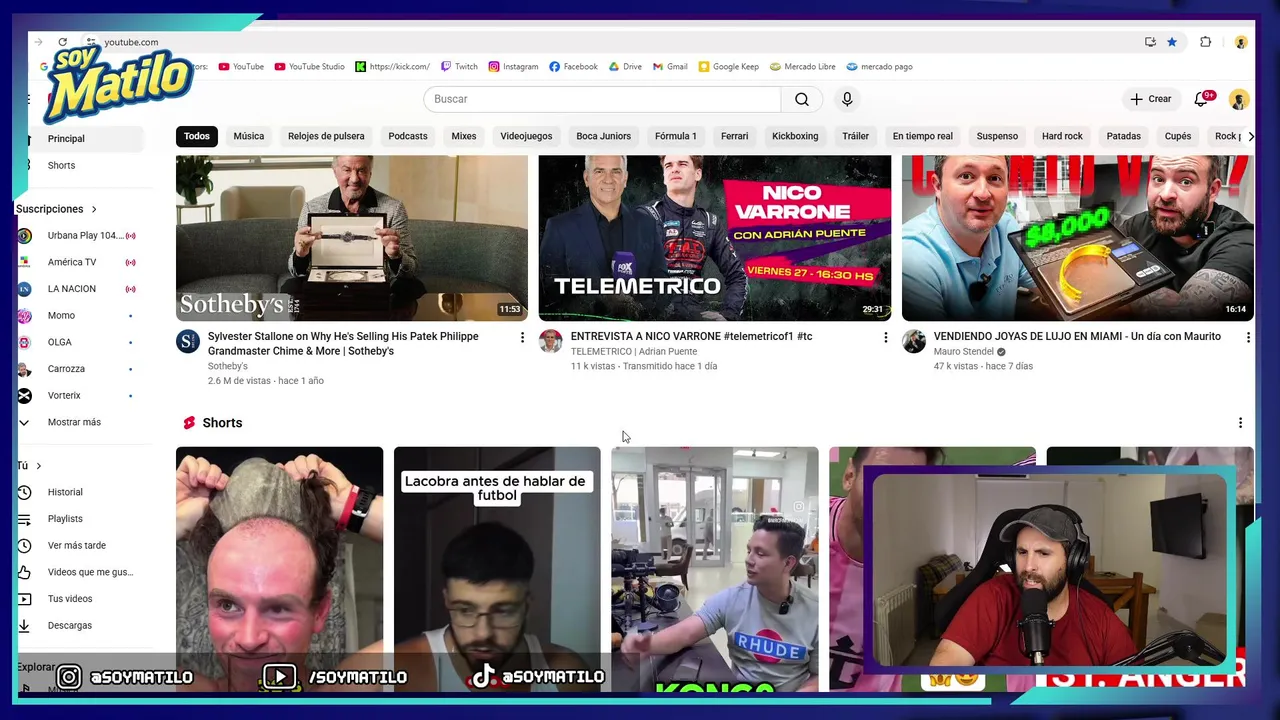Open account avatar menu in YouTube header
This screenshot has width=1280, height=720.
click(x=1239, y=99)
